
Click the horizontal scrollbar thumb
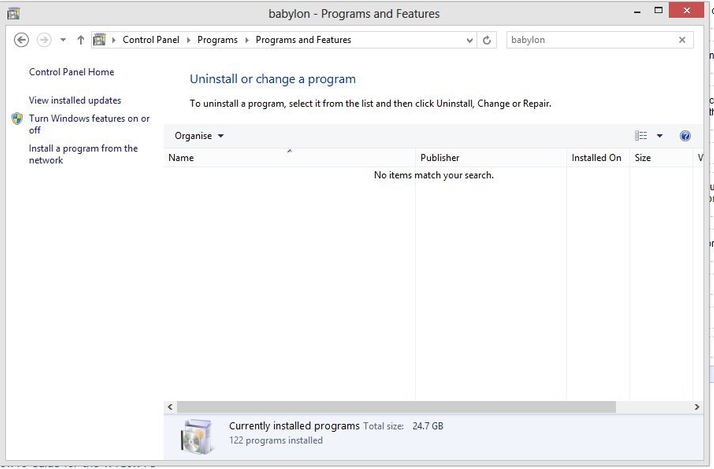point(396,407)
